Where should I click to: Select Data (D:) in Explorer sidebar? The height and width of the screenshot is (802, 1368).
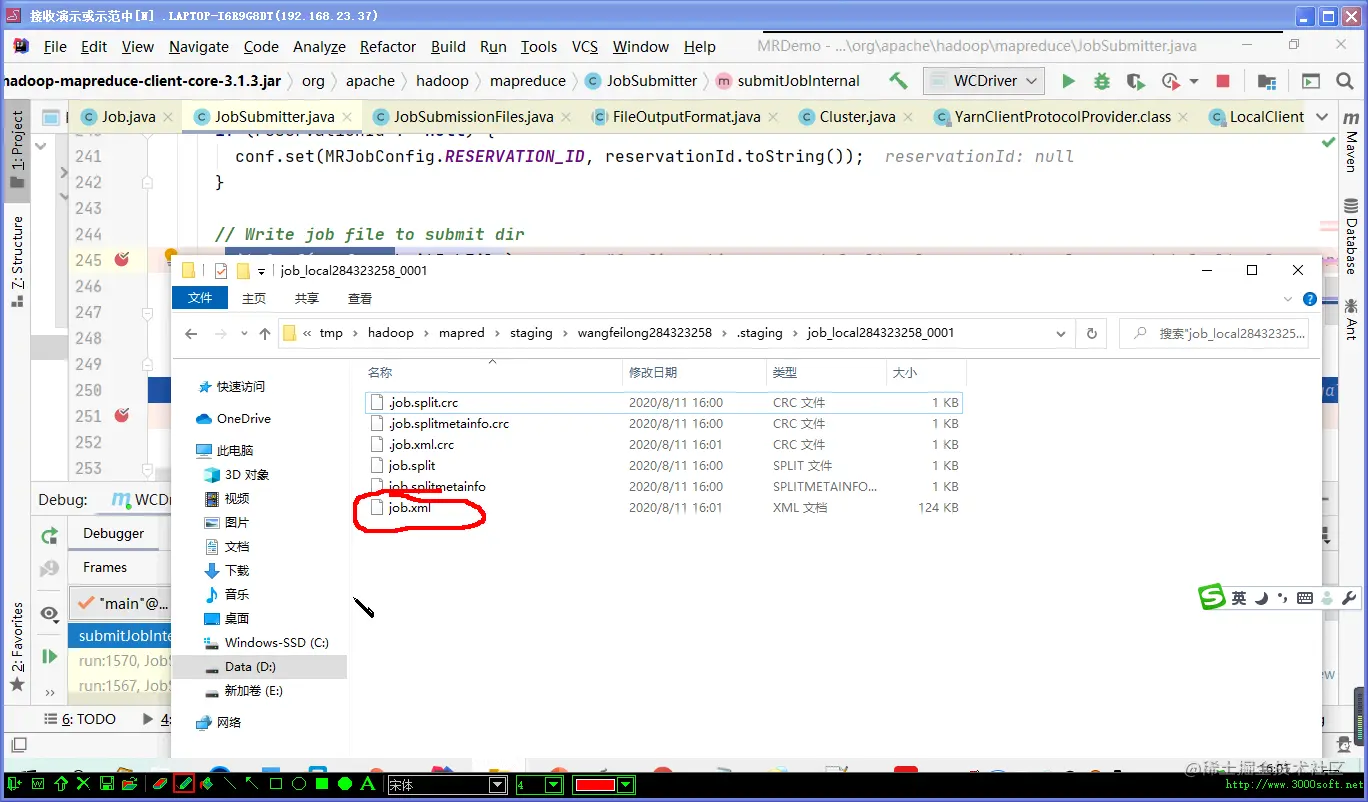click(260, 667)
